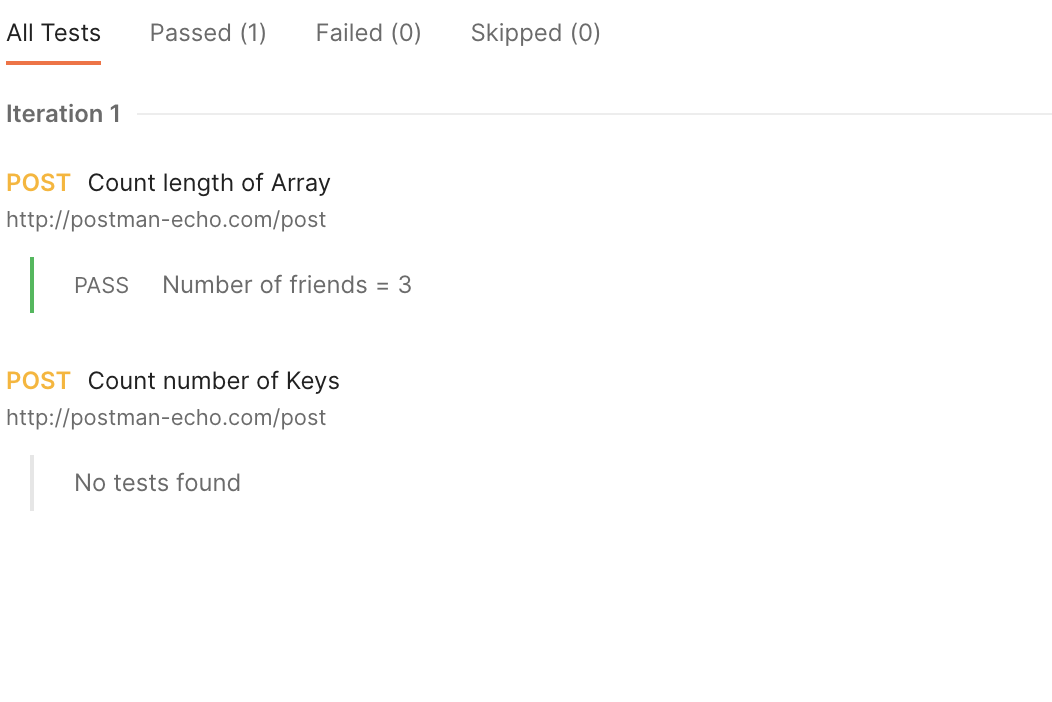Click the postman-echo.com URL under Count length of Array
Viewport: 1052px width, 702px height.
pyautogui.click(x=166, y=219)
